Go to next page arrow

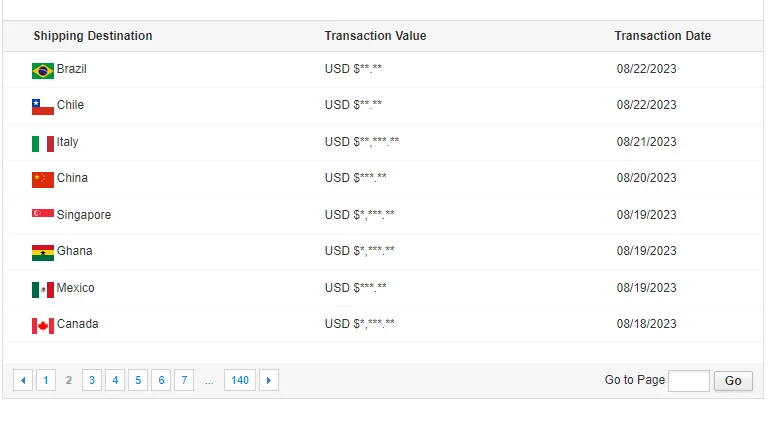coord(269,380)
